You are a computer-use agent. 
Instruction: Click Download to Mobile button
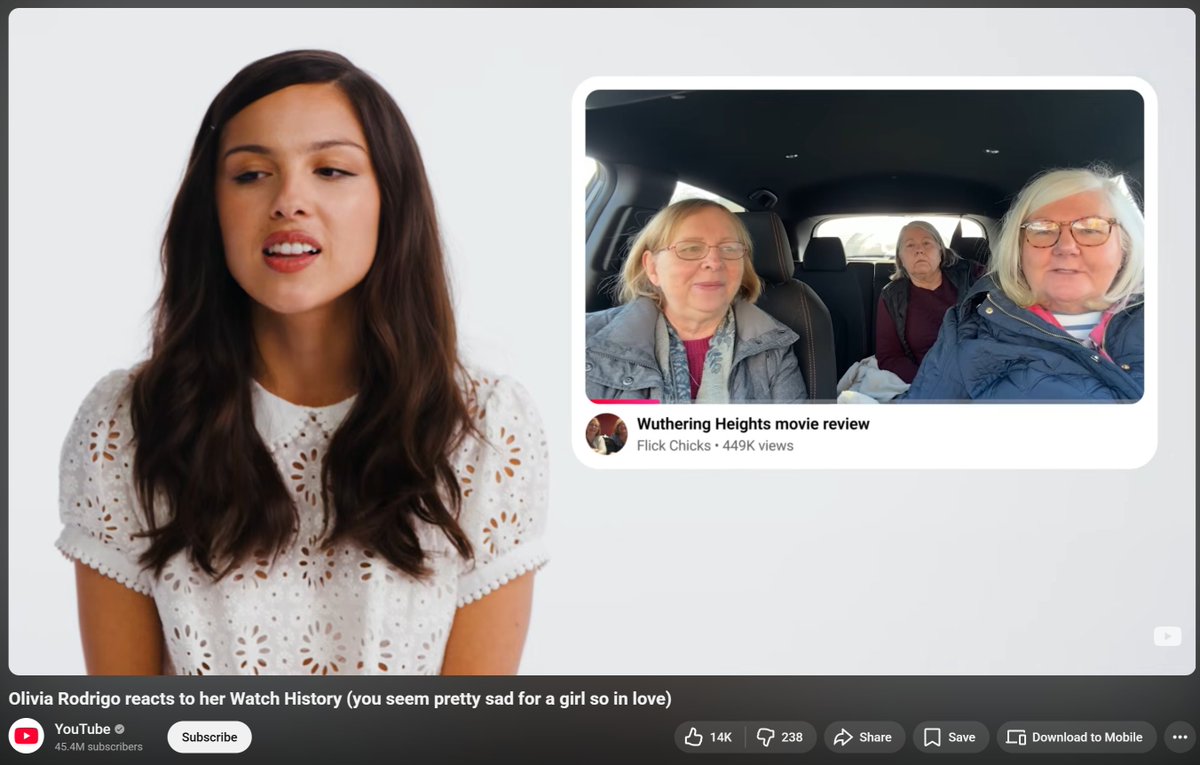(x=1075, y=737)
